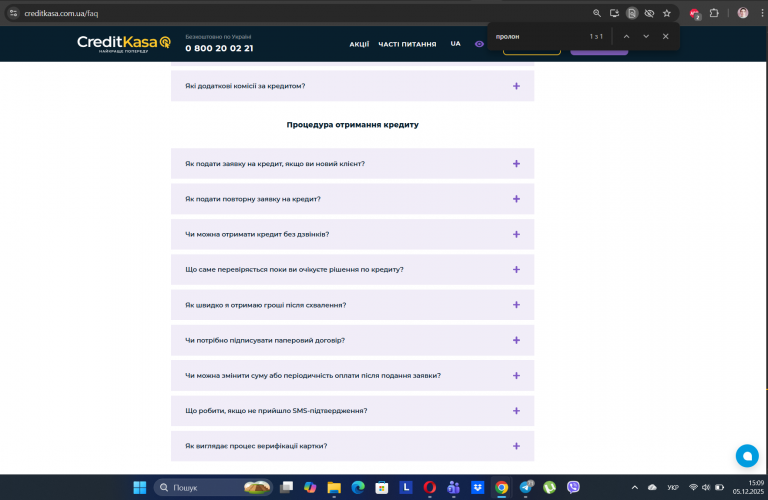
Task: Open the Chrome profile avatar
Action: [x=743, y=13]
